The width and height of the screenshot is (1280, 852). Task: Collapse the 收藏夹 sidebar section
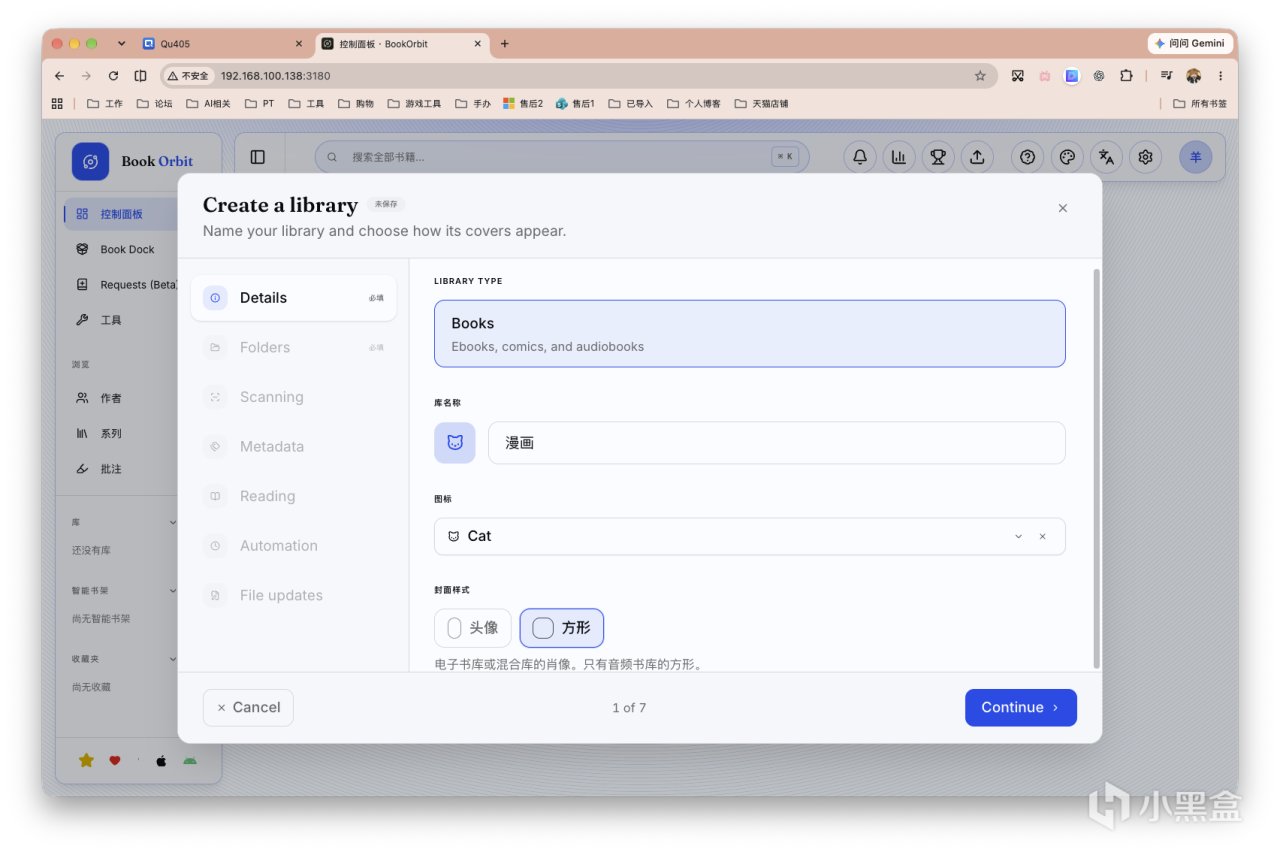tap(173, 659)
